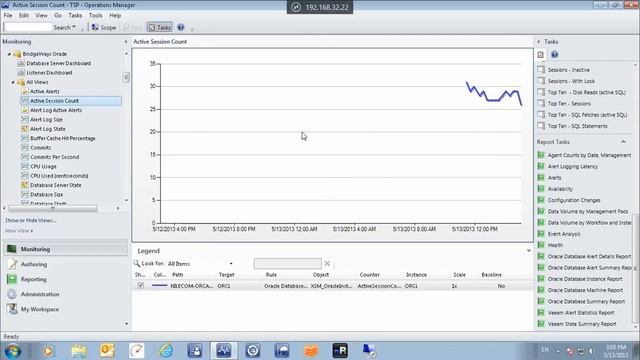Click the ORCL series blue color line
This screenshot has height=360, width=640.
[160, 286]
